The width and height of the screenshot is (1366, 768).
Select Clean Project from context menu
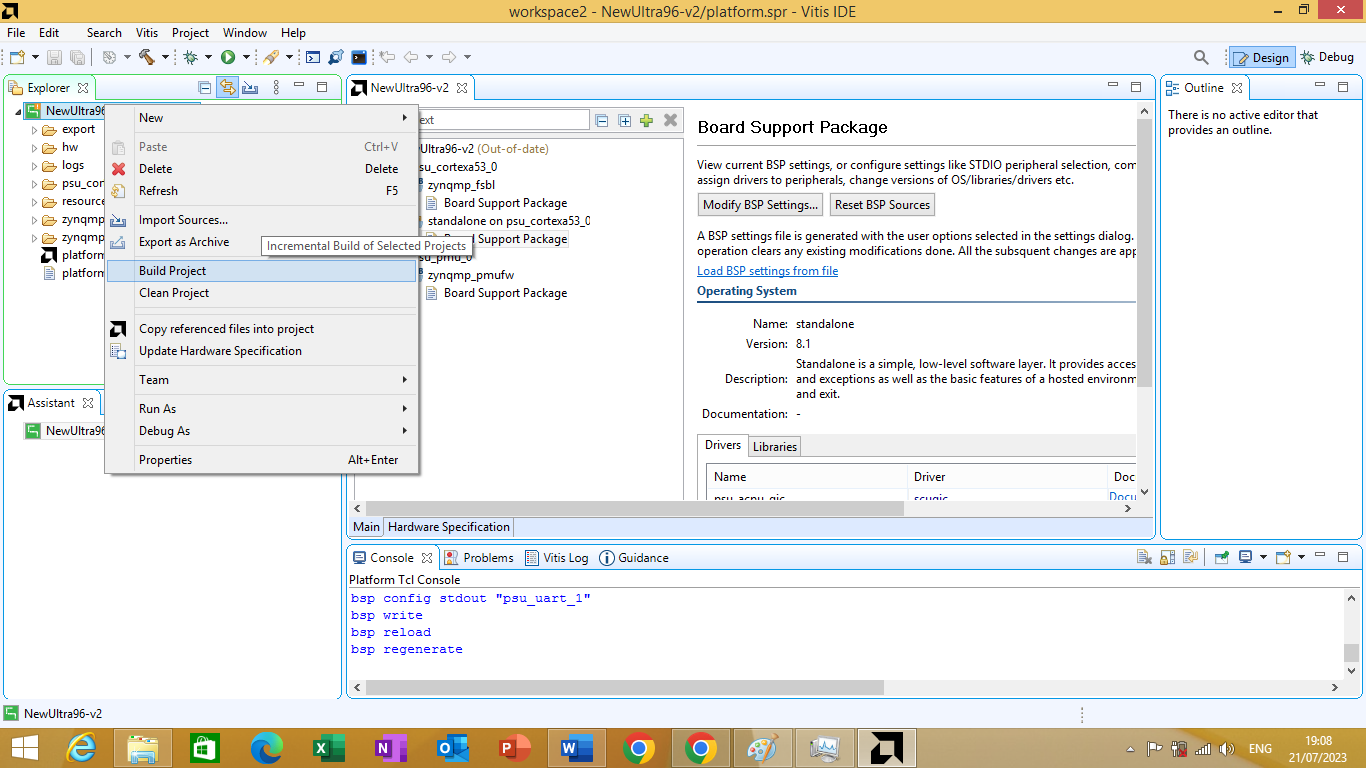point(261,293)
